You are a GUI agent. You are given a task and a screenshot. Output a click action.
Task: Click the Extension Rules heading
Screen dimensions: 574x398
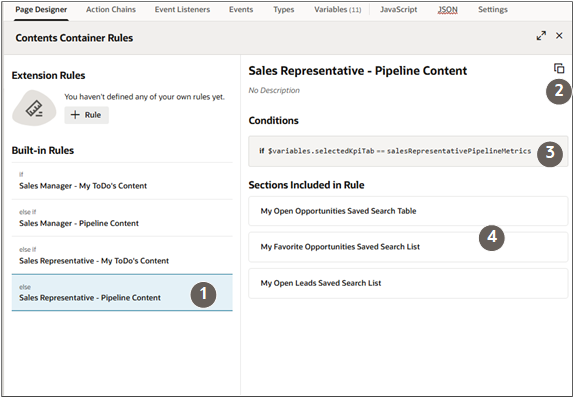pyautogui.click(x=48, y=75)
